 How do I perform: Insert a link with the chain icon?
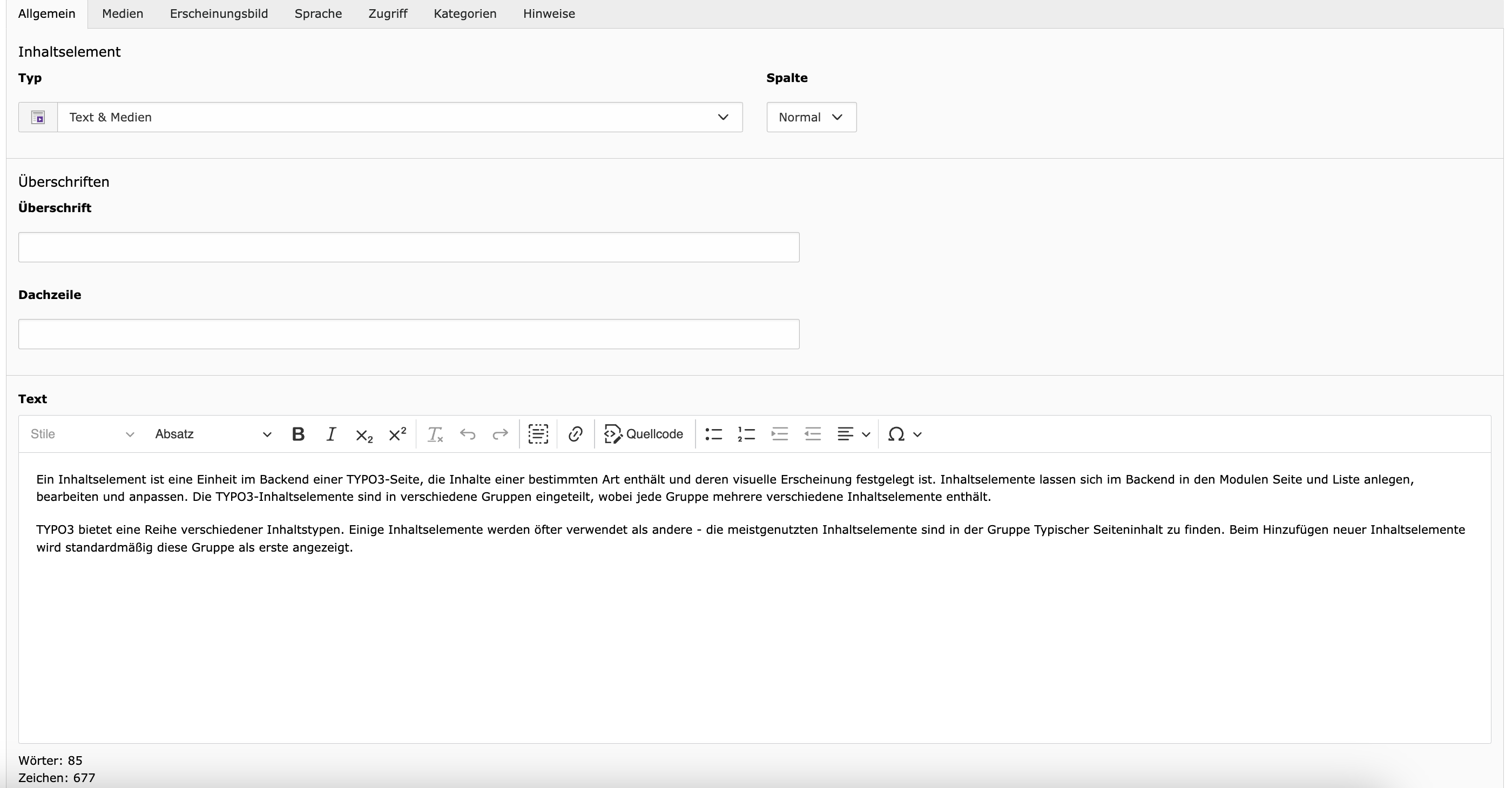tap(575, 434)
